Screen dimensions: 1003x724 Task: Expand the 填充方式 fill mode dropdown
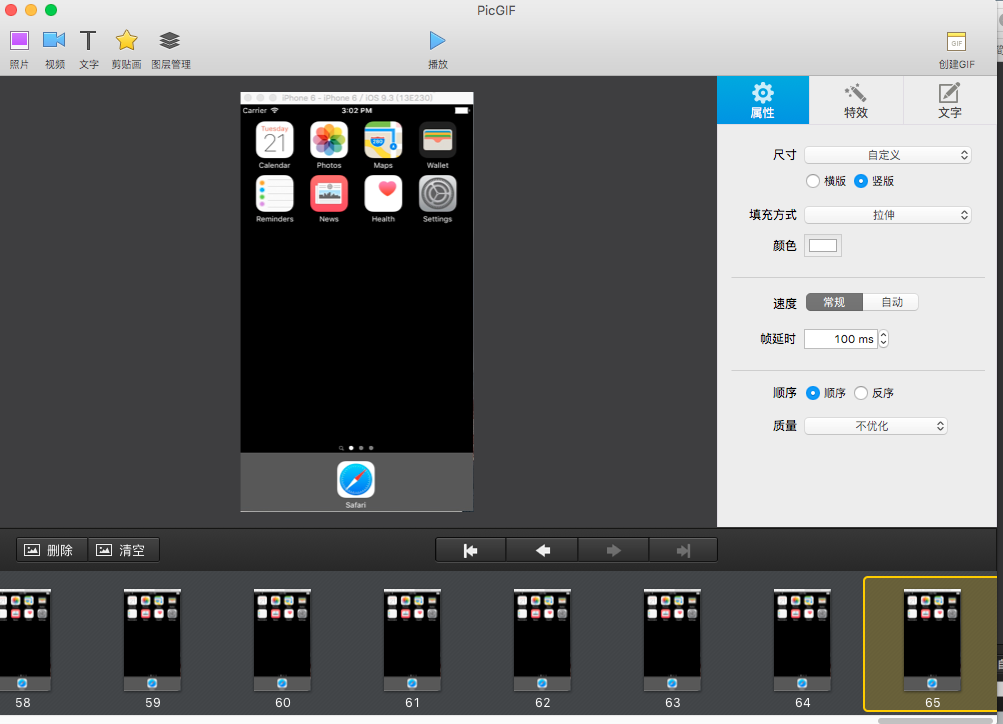pyautogui.click(x=887, y=215)
